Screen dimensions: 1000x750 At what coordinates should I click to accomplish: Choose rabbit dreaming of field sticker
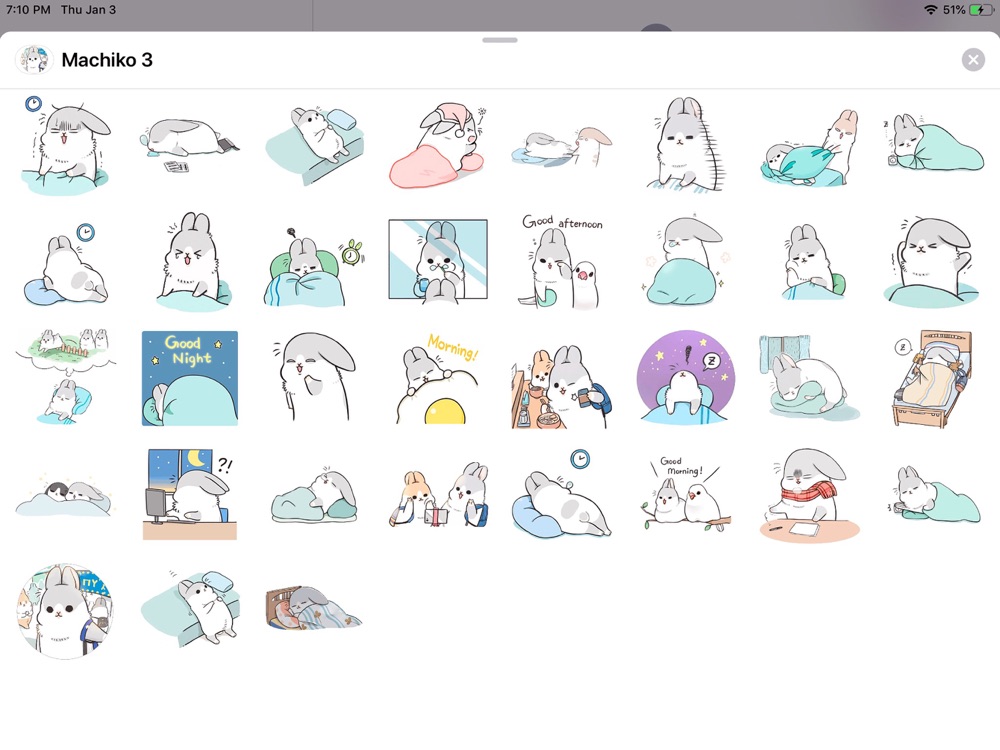[x=66, y=376]
